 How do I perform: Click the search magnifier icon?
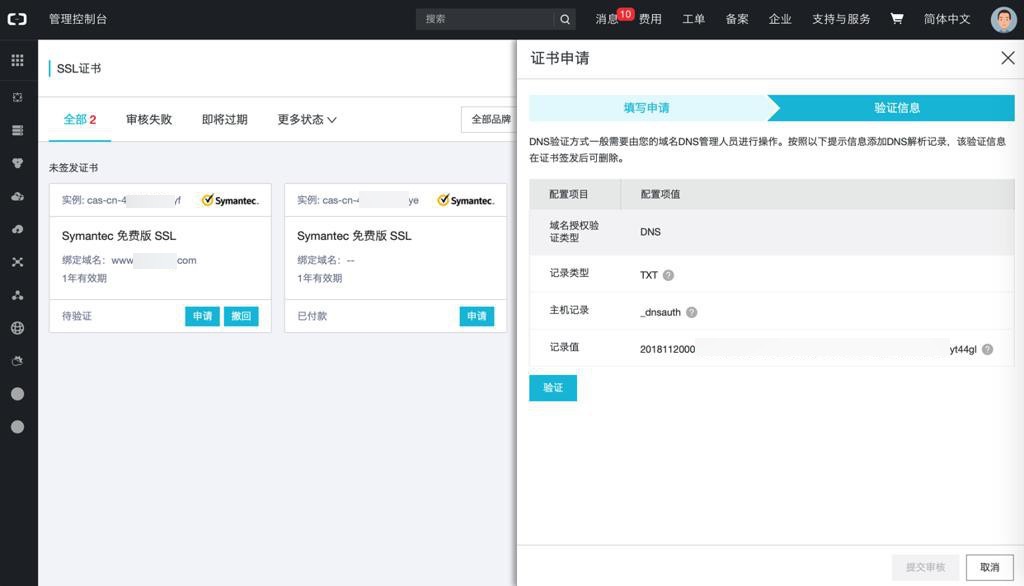coord(565,20)
